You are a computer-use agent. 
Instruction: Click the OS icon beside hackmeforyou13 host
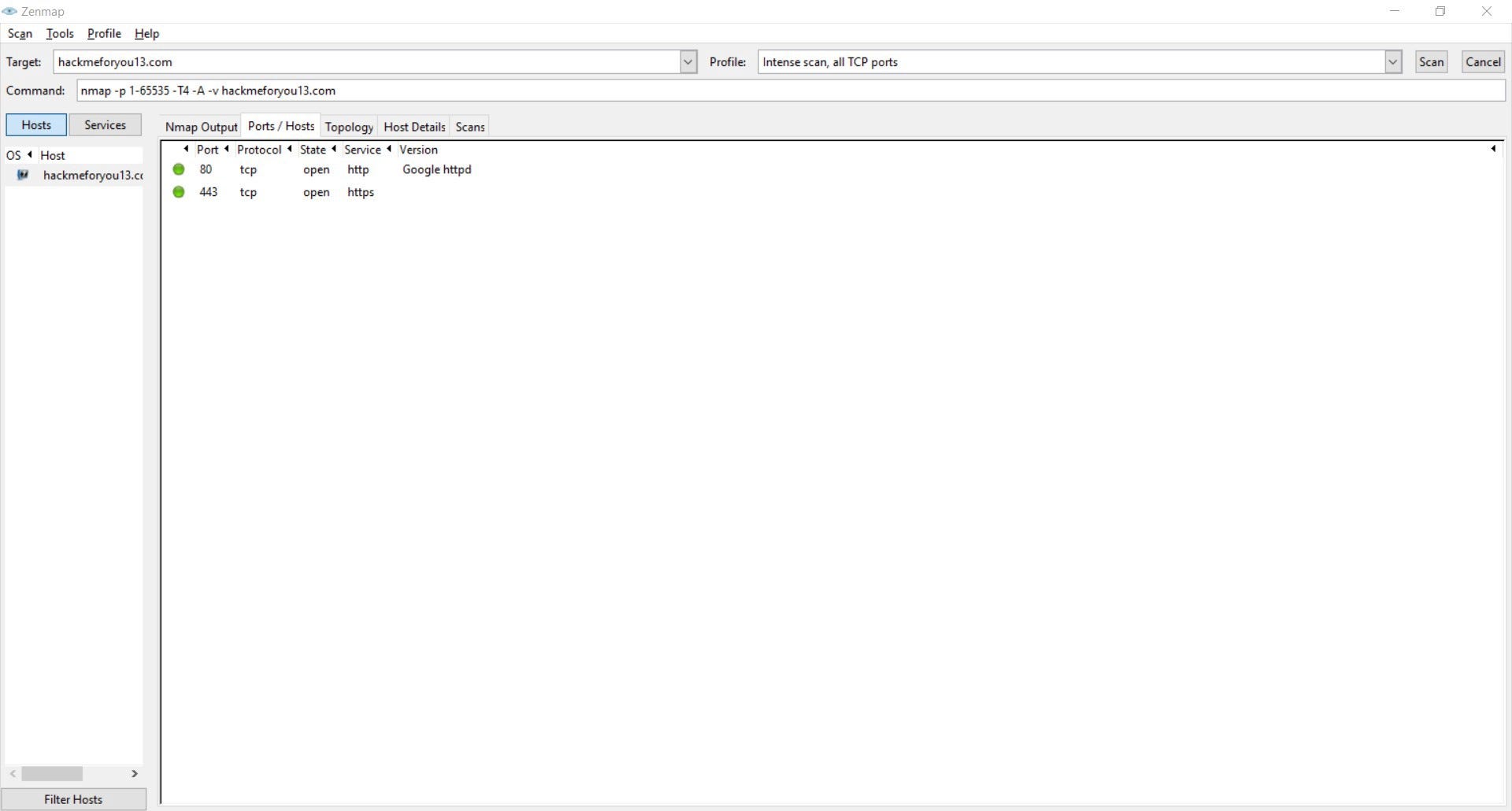coord(23,175)
